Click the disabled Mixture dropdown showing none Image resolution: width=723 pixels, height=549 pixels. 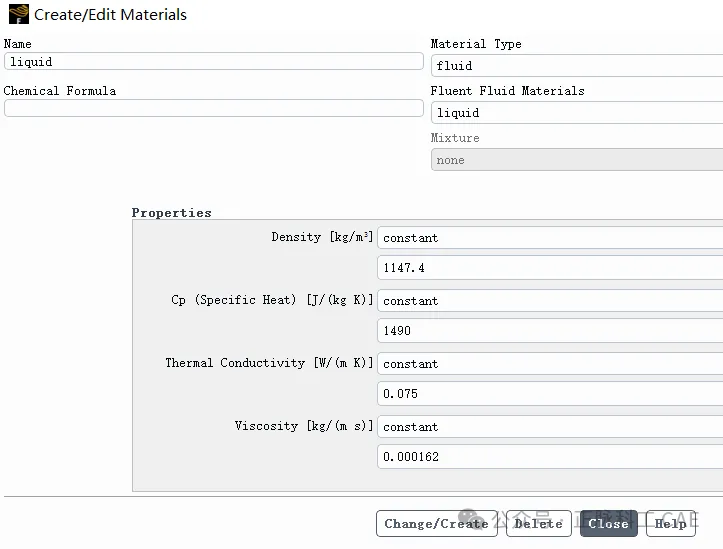pyautogui.click(x=577, y=160)
